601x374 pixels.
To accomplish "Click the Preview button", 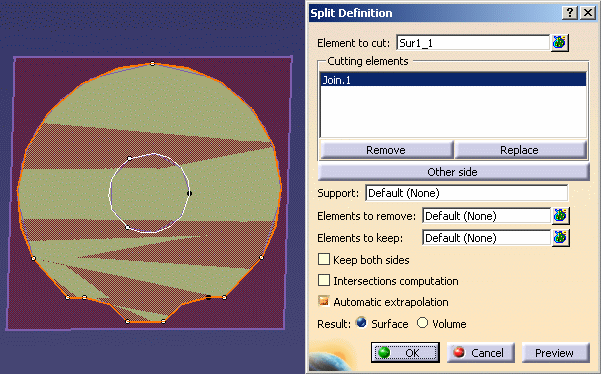I will [555, 353].
